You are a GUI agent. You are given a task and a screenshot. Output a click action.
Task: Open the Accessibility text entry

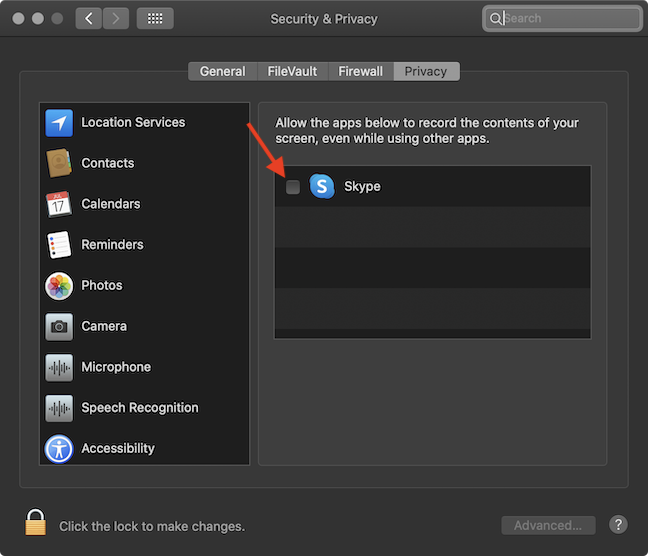click(x=118, y=448)
